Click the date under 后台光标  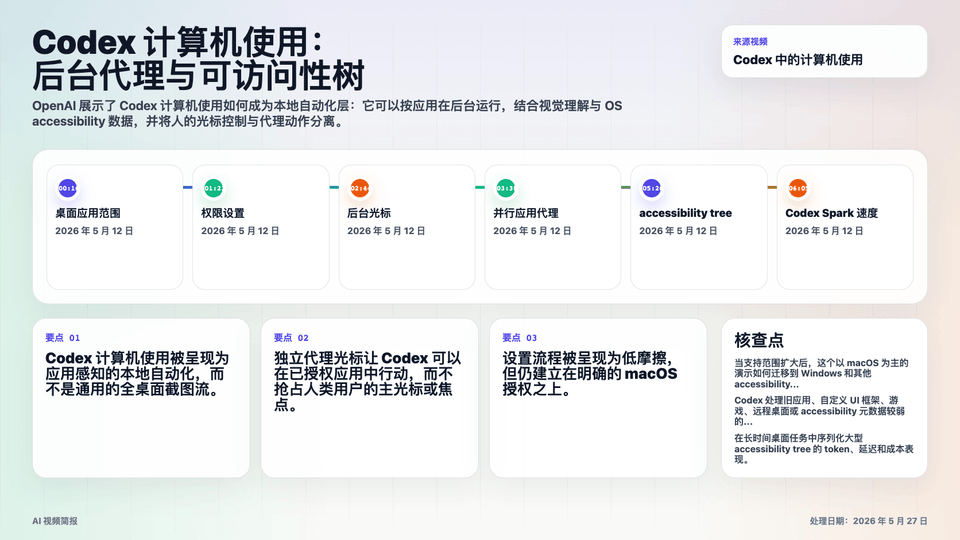(x=386, y=231)
